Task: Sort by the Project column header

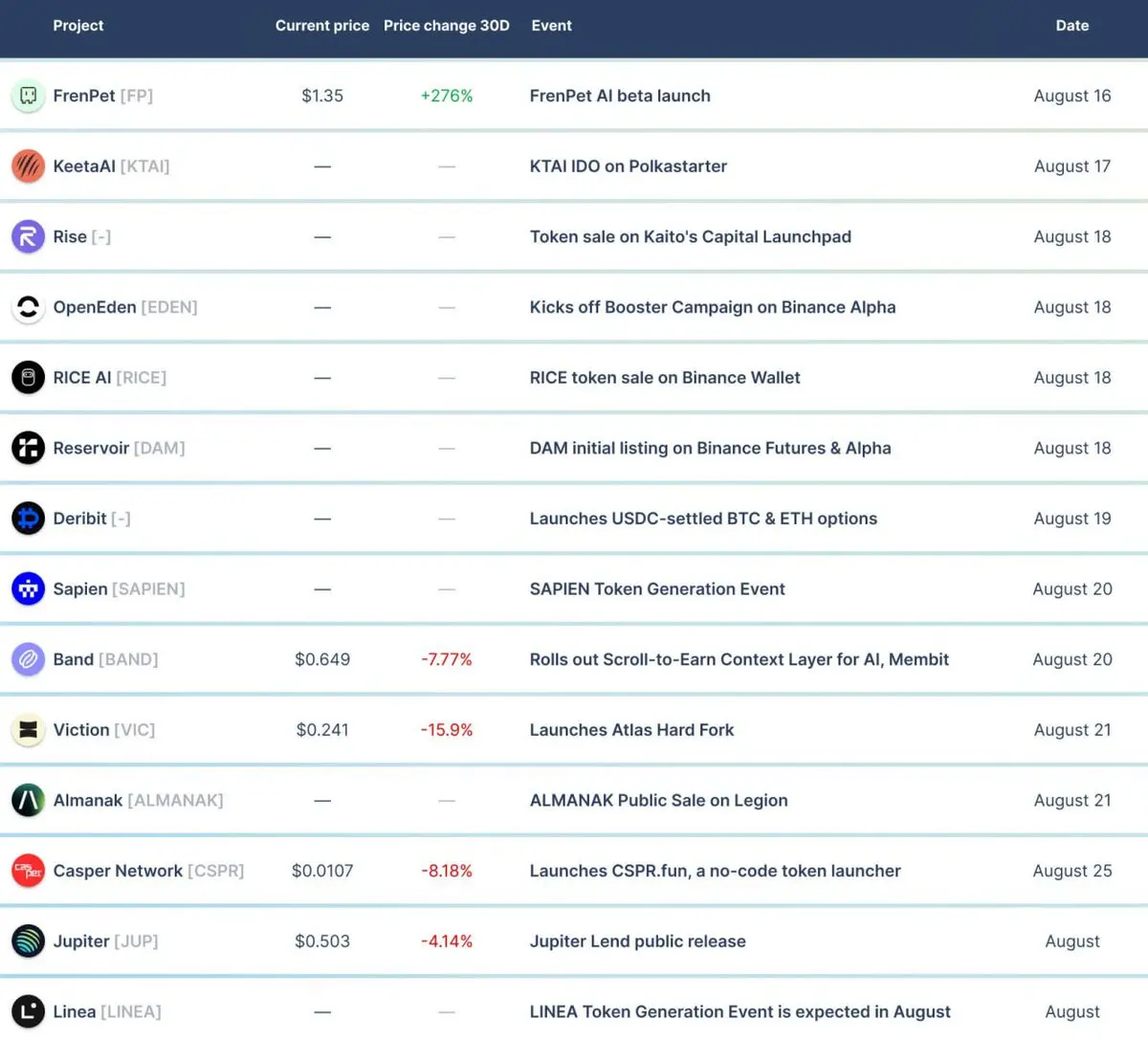Action: pyautogui.click(x=77, y=26)
